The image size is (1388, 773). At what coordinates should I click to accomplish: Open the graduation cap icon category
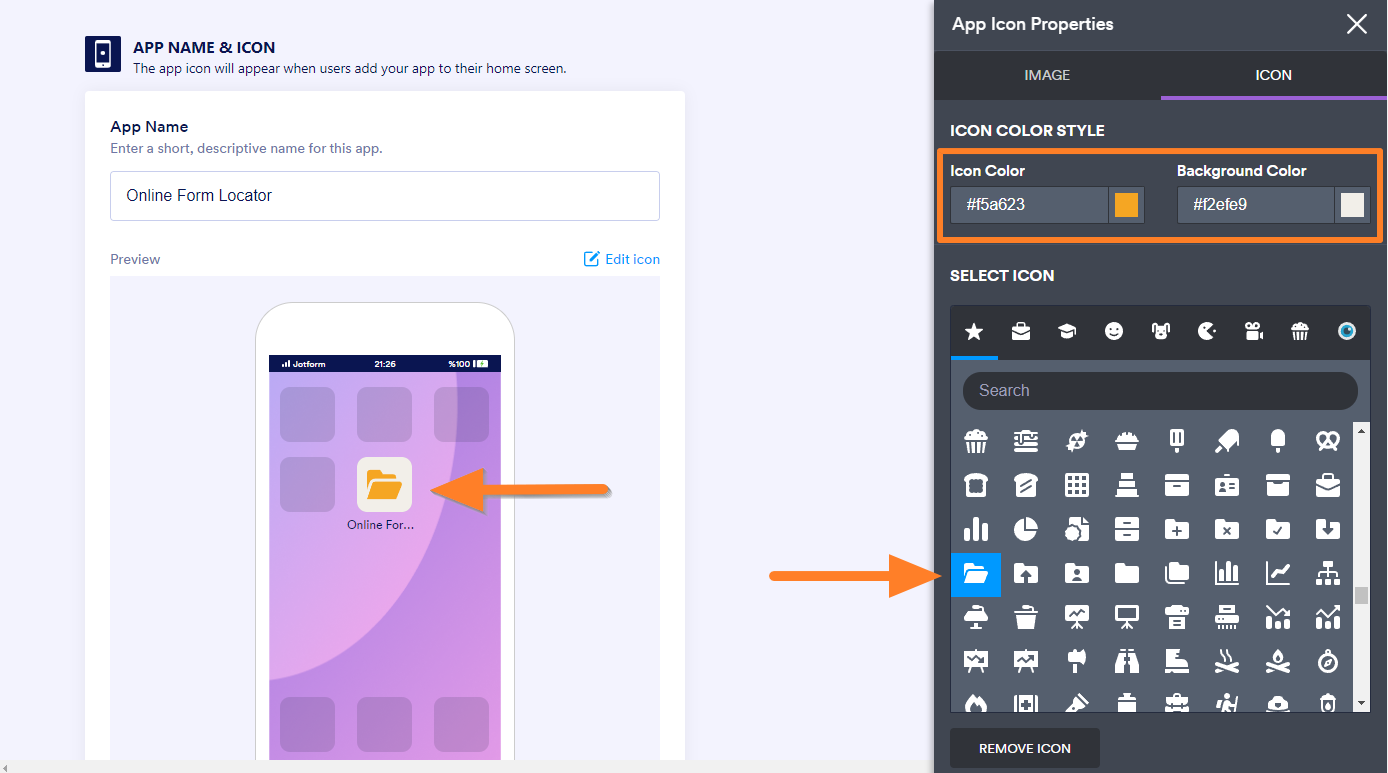click(1067, 332)
